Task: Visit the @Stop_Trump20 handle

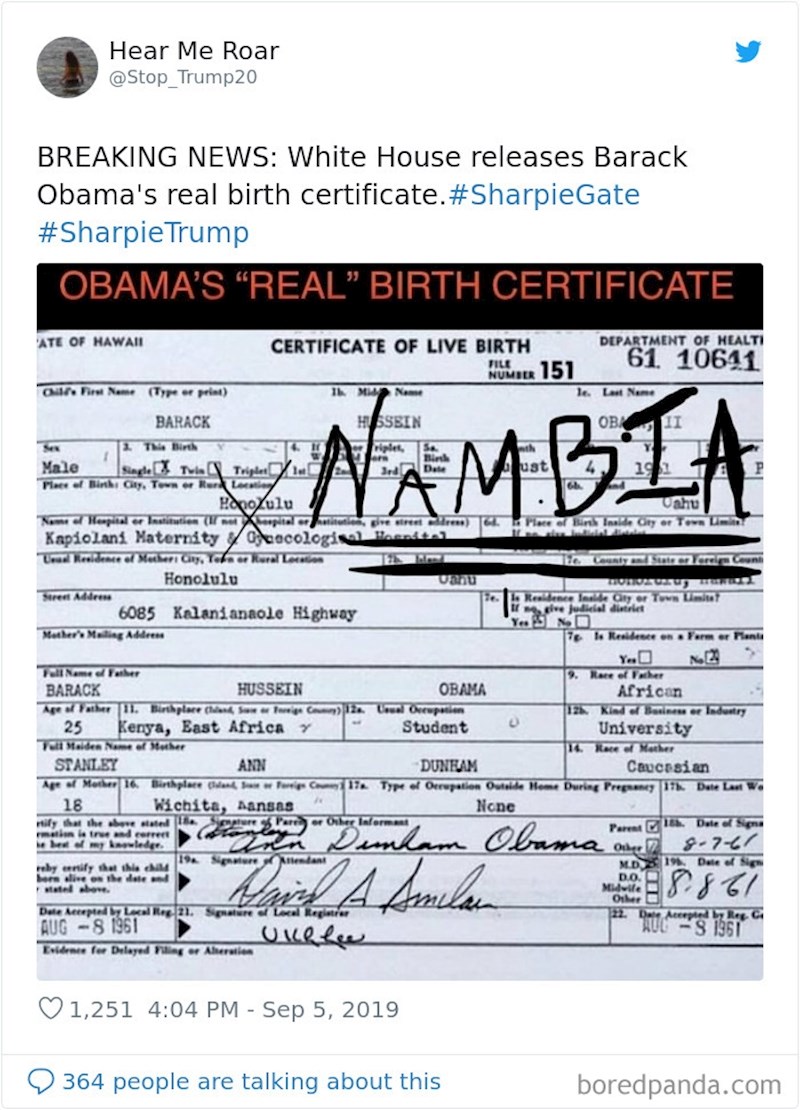Action: (183, 79)
